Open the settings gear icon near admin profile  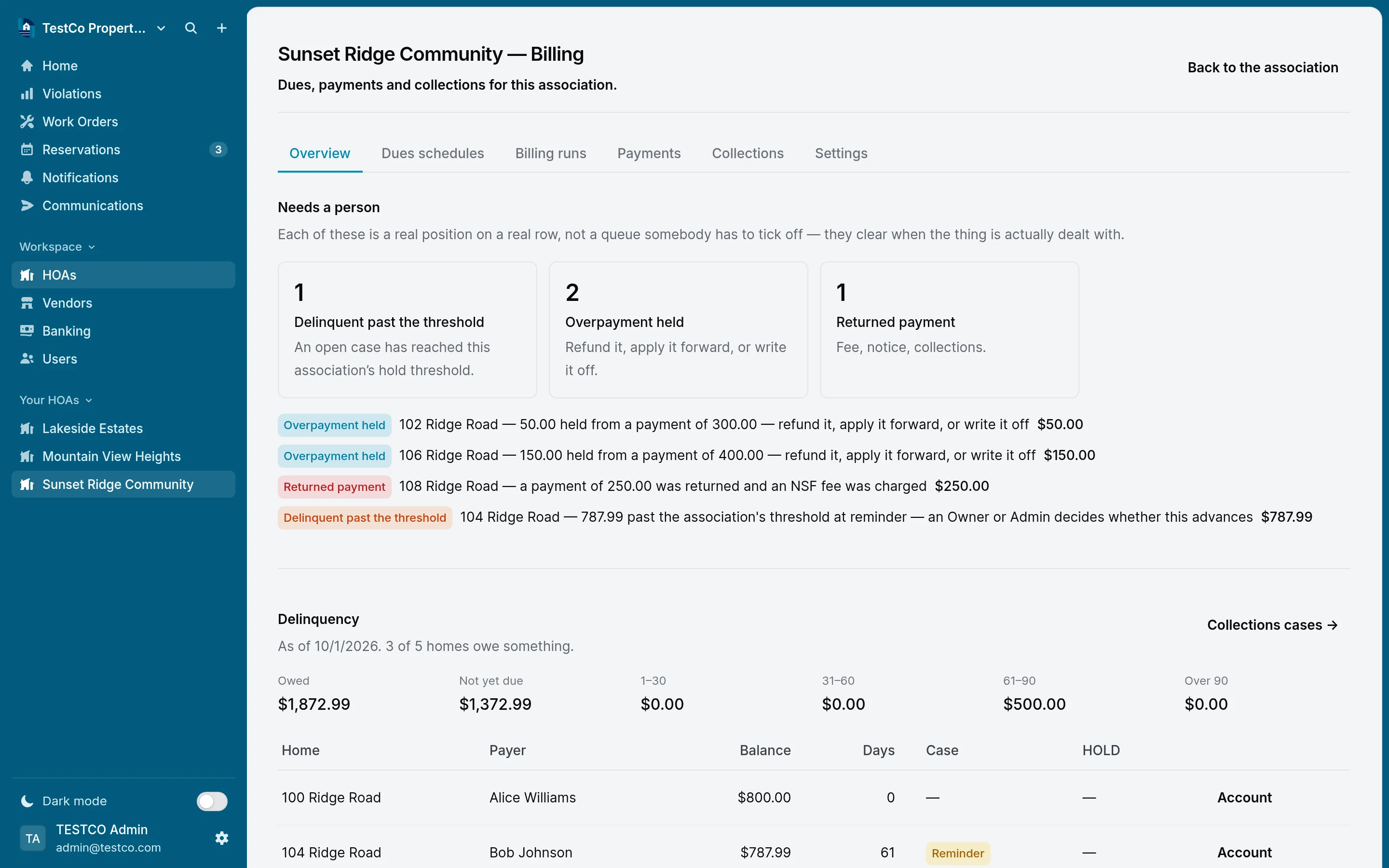tap(221, 838)
